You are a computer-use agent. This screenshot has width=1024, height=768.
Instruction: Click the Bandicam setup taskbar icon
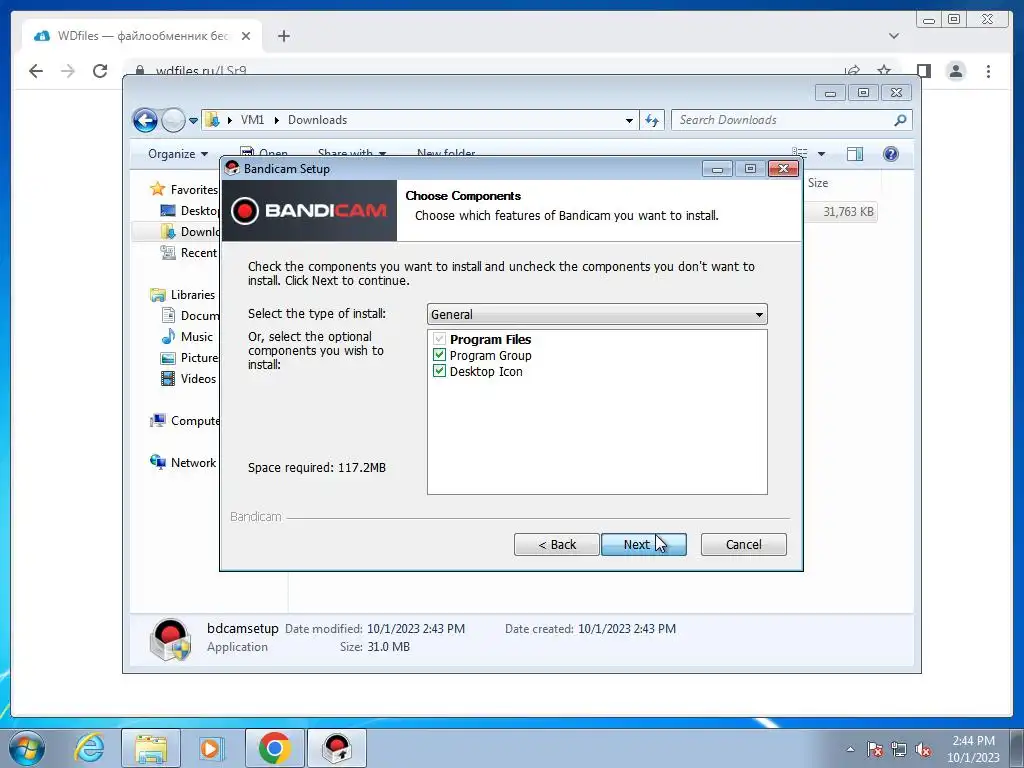(337, 748)
